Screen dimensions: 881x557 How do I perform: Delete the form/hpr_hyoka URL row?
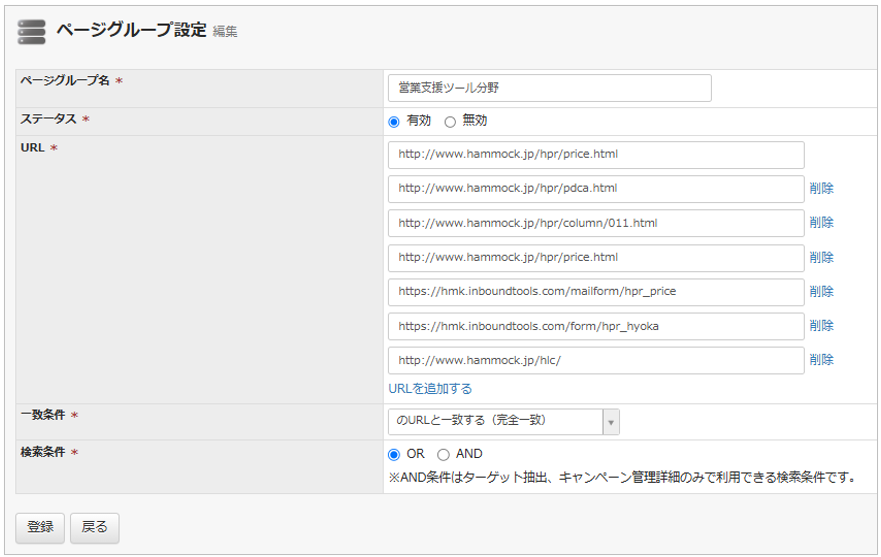(821, 325)
